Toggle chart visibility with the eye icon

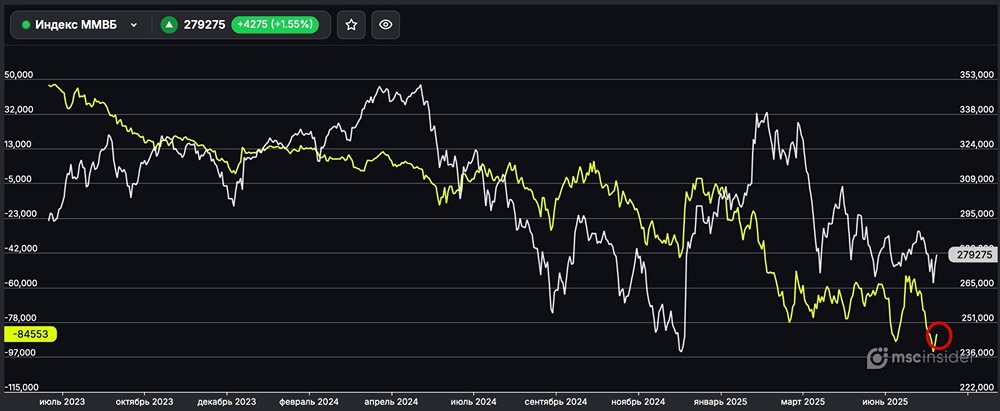[385, 25]
